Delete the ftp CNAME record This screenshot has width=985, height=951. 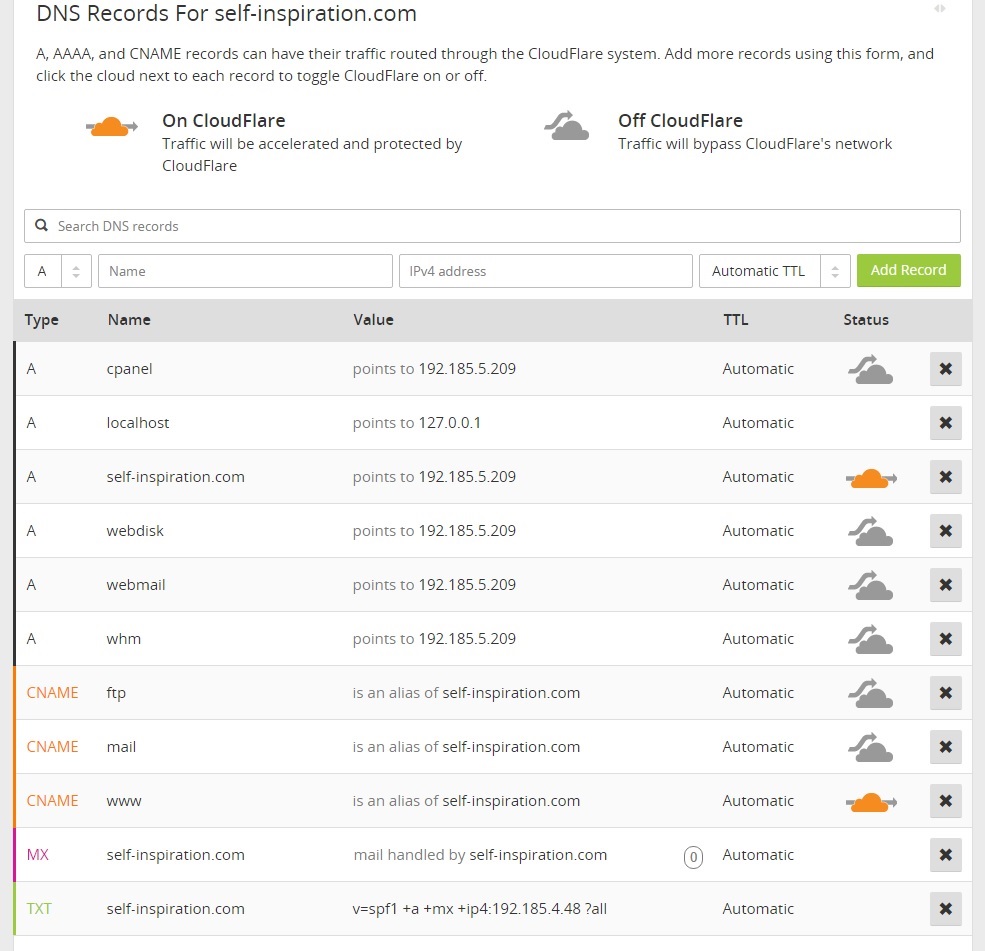pyautogui.click(x=945, y=693)
